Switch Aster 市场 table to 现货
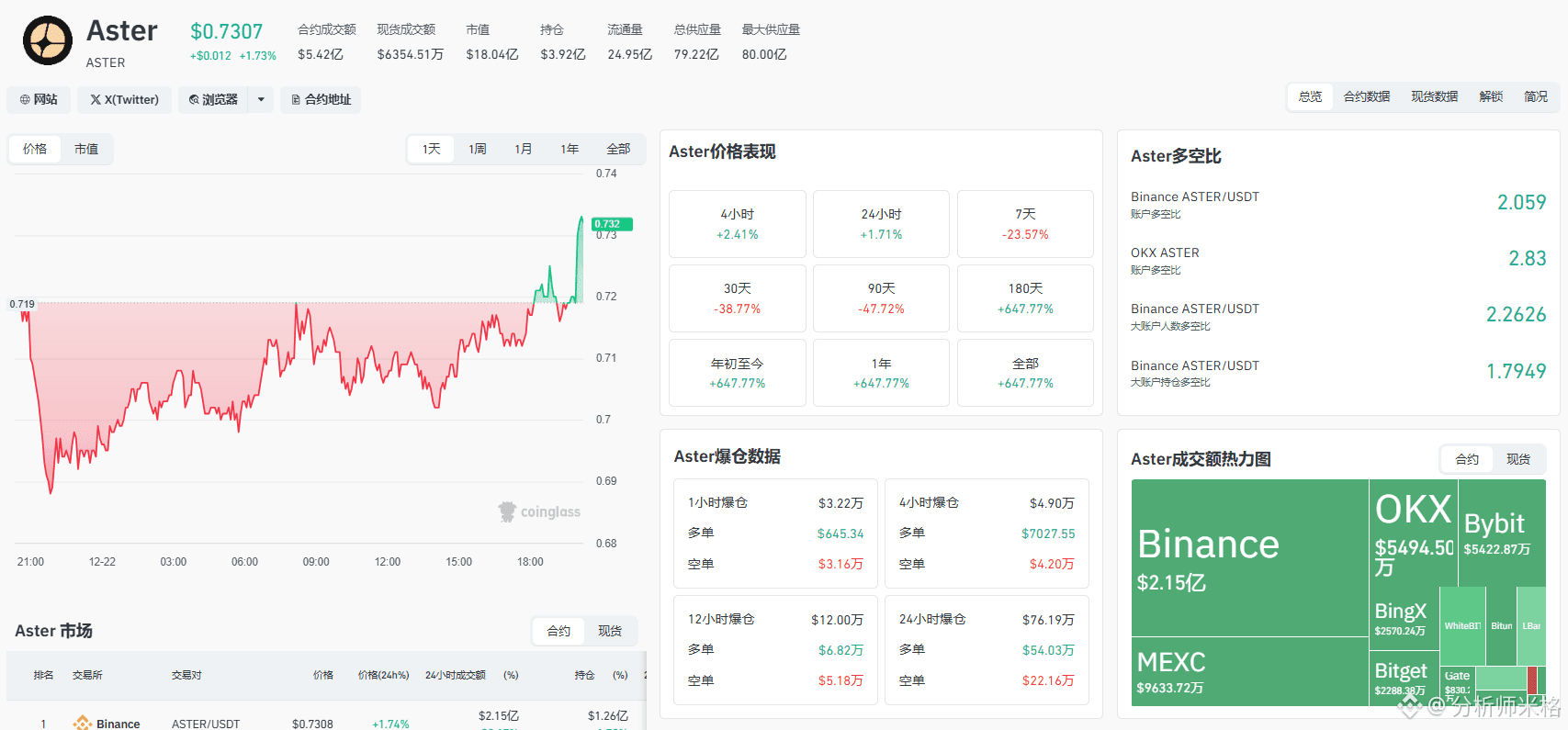 pos(610,631)
